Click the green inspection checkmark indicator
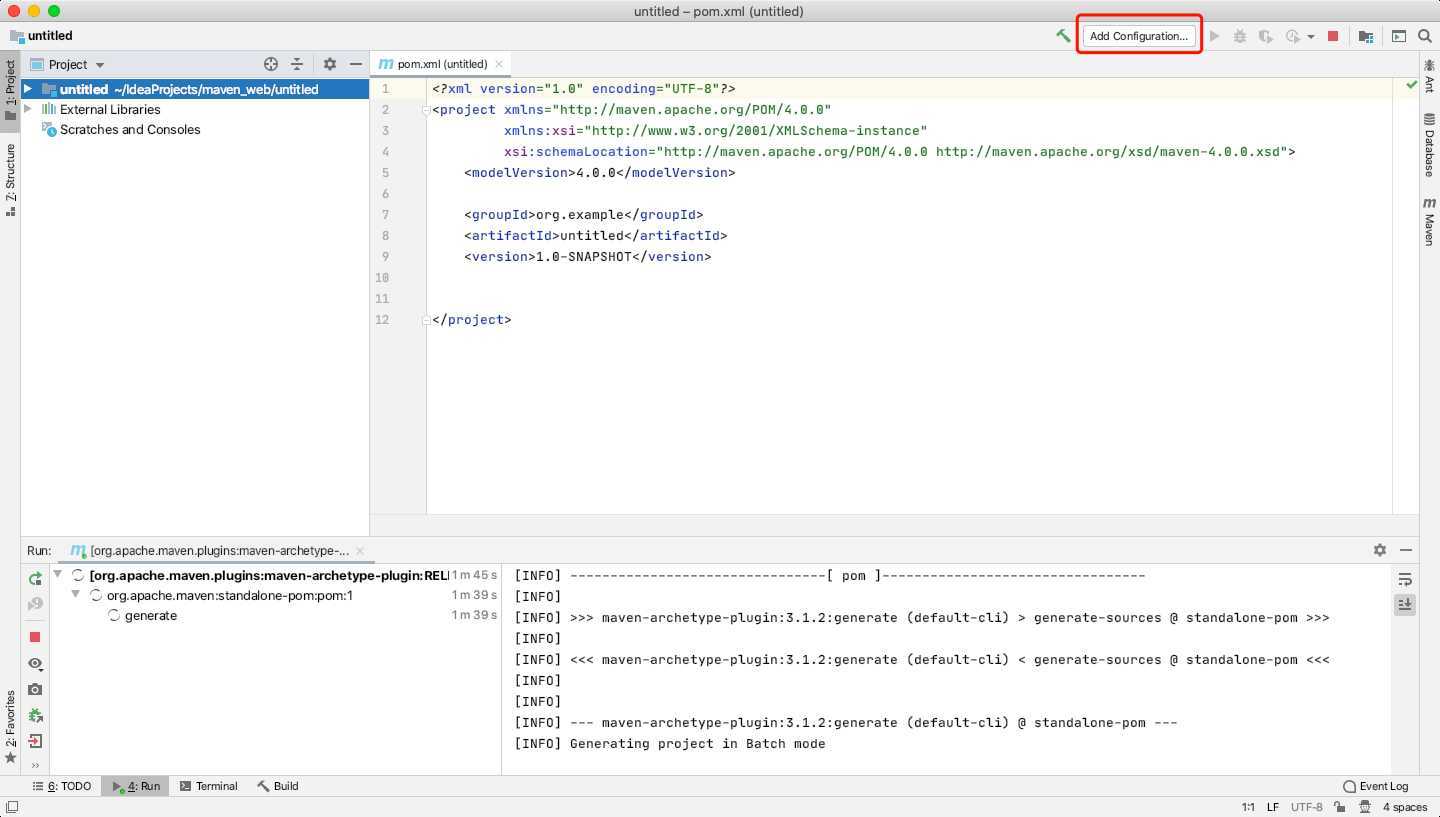The height and width of the screenshot is (817, 1440). (x=1411, y=85)
